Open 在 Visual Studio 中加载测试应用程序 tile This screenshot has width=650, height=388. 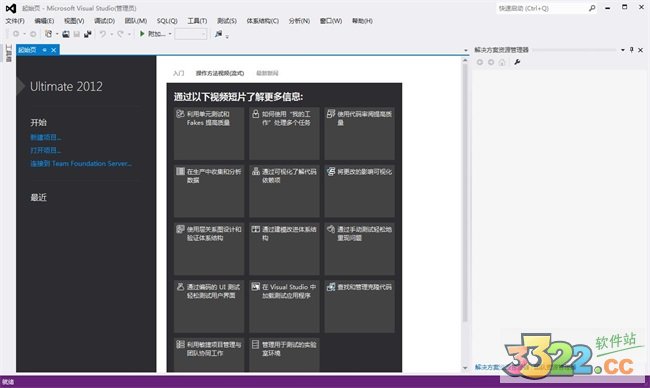284,306
